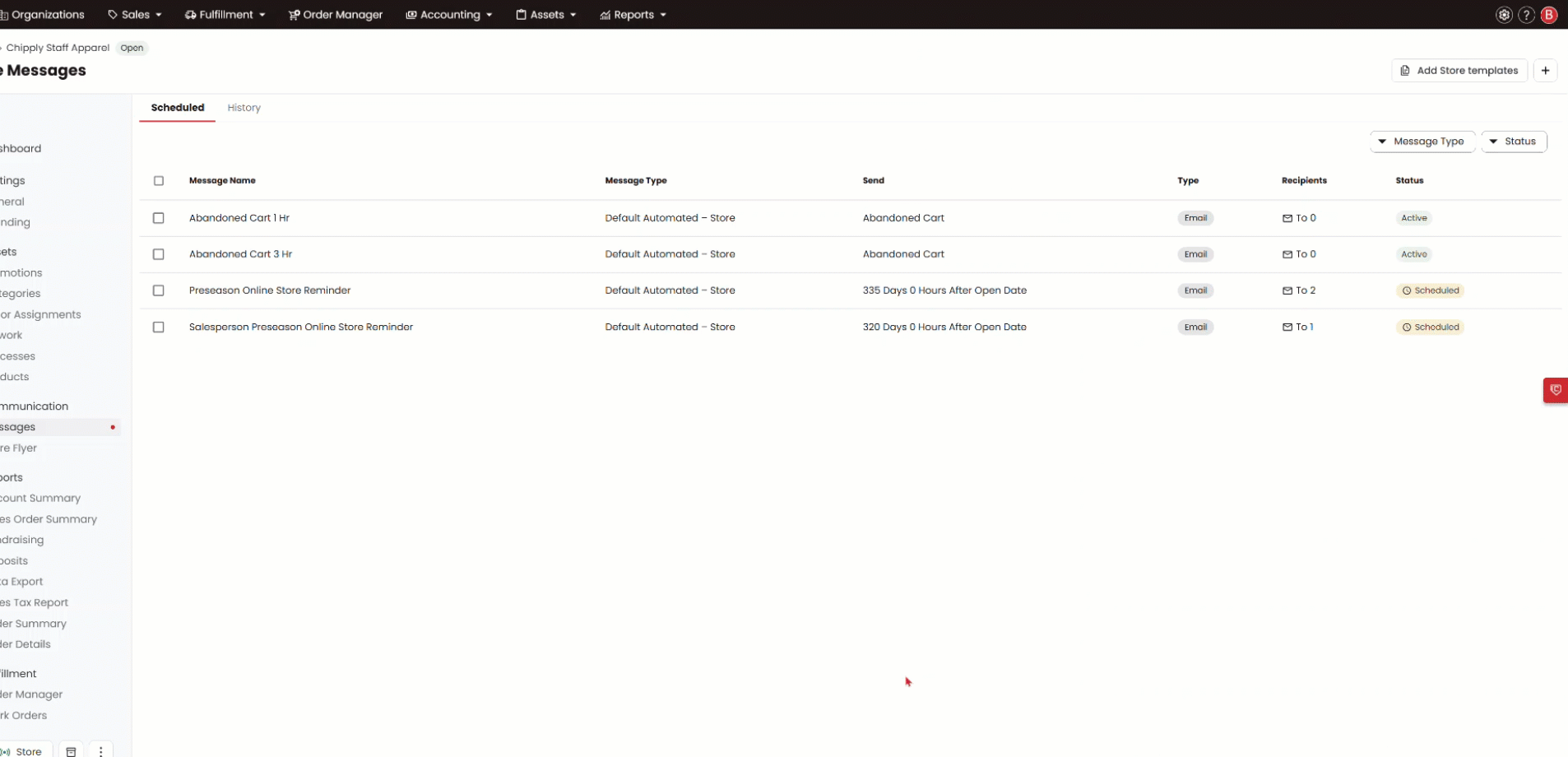Click the Sales Order Summary sidebar link
Screen dimensions: 1568x757
point(49,519)
